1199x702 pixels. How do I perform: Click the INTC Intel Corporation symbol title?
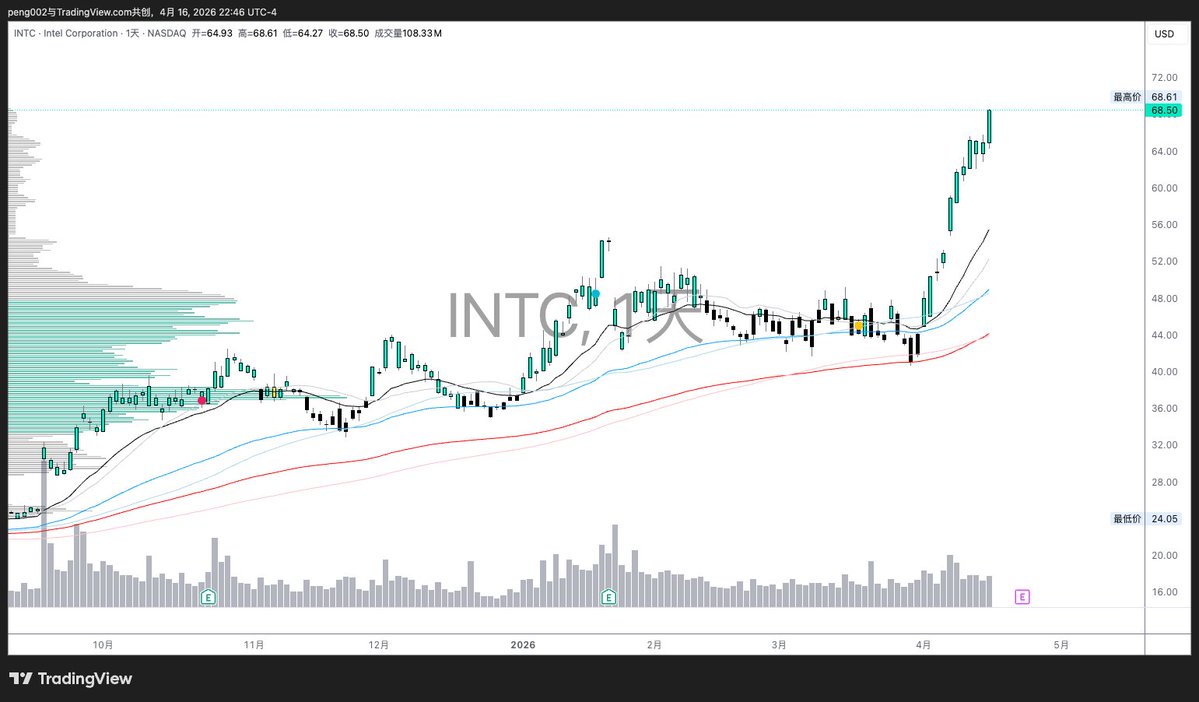click(66, 34)
